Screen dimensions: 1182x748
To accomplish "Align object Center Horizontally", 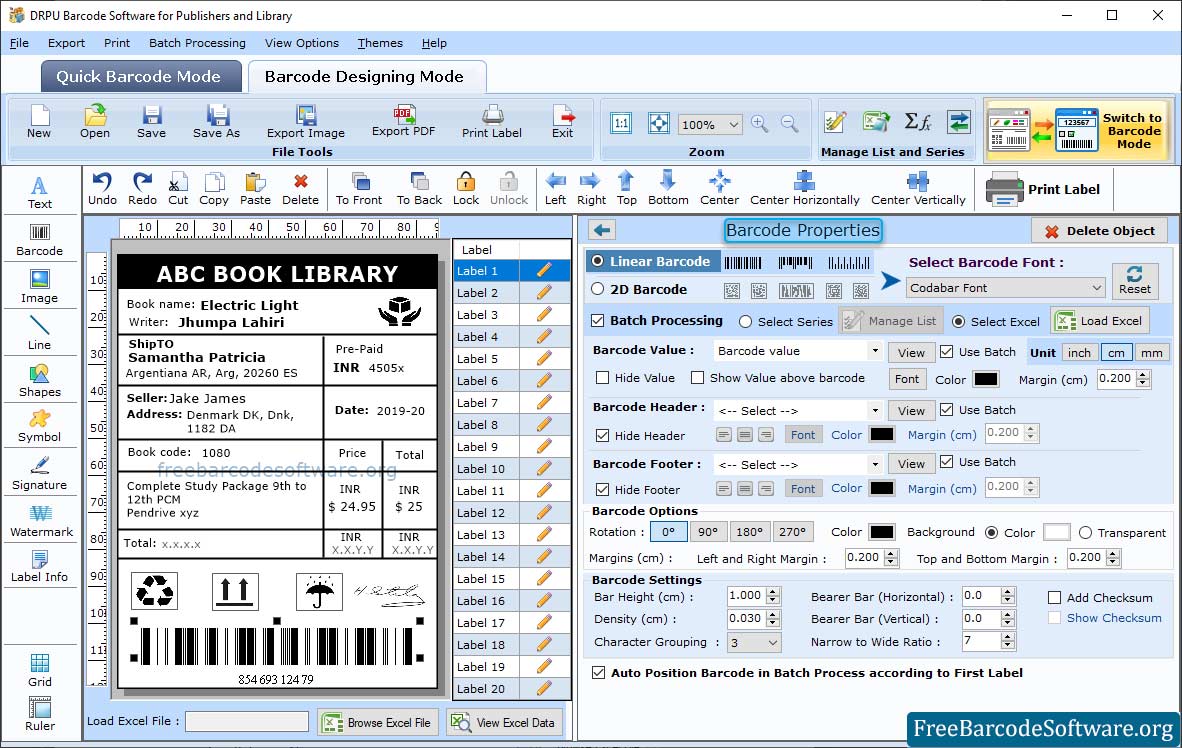I will point(804,189).
